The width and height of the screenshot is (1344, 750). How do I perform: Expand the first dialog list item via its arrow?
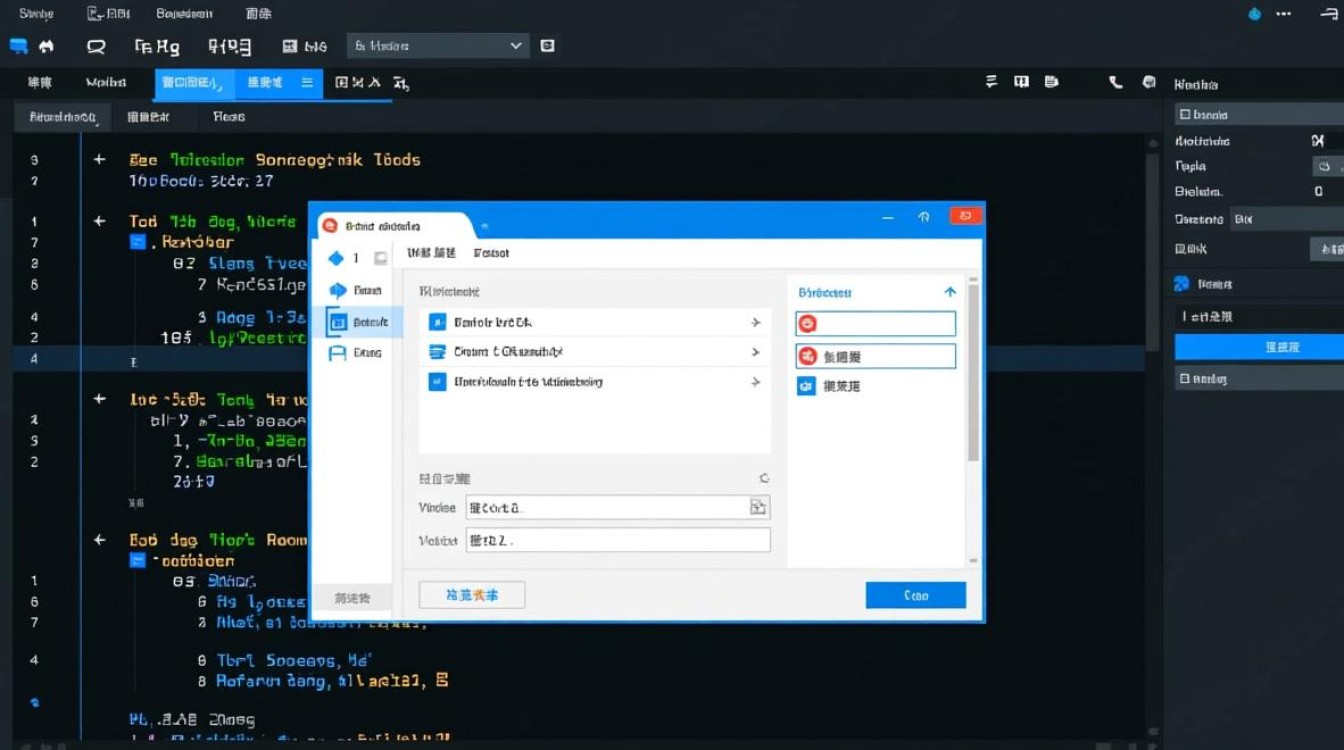tap(757, 322)
